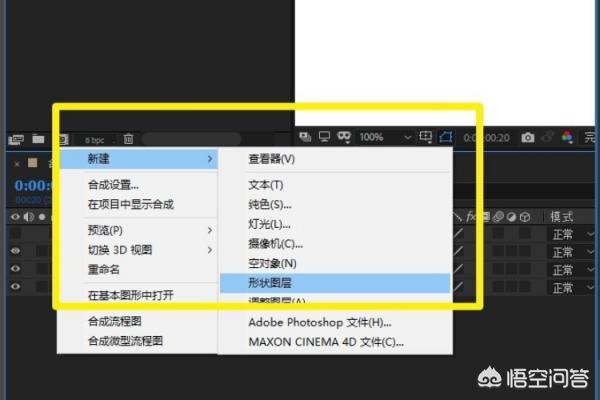Click the frame blending column header icon
Viewport: 600px width, 400px height.
point(485,217)
